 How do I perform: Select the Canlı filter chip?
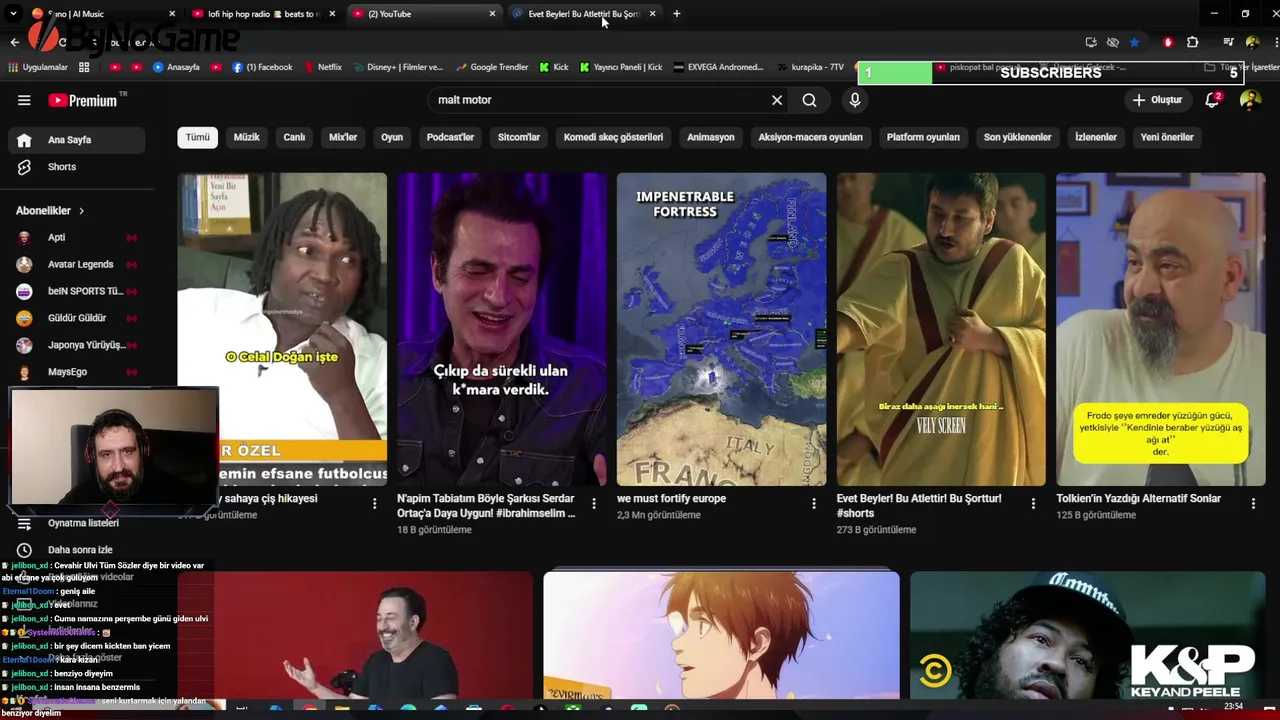[x=294, y=137]
